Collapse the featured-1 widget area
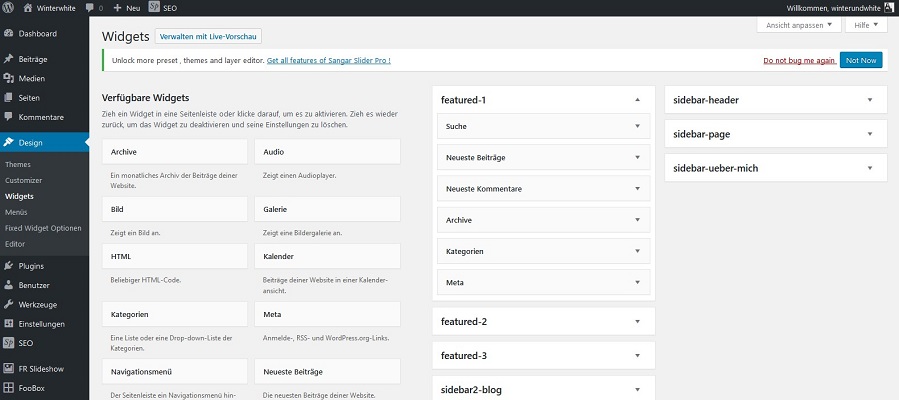This screenshot has height=400, width=899. (x=637, y=100)
